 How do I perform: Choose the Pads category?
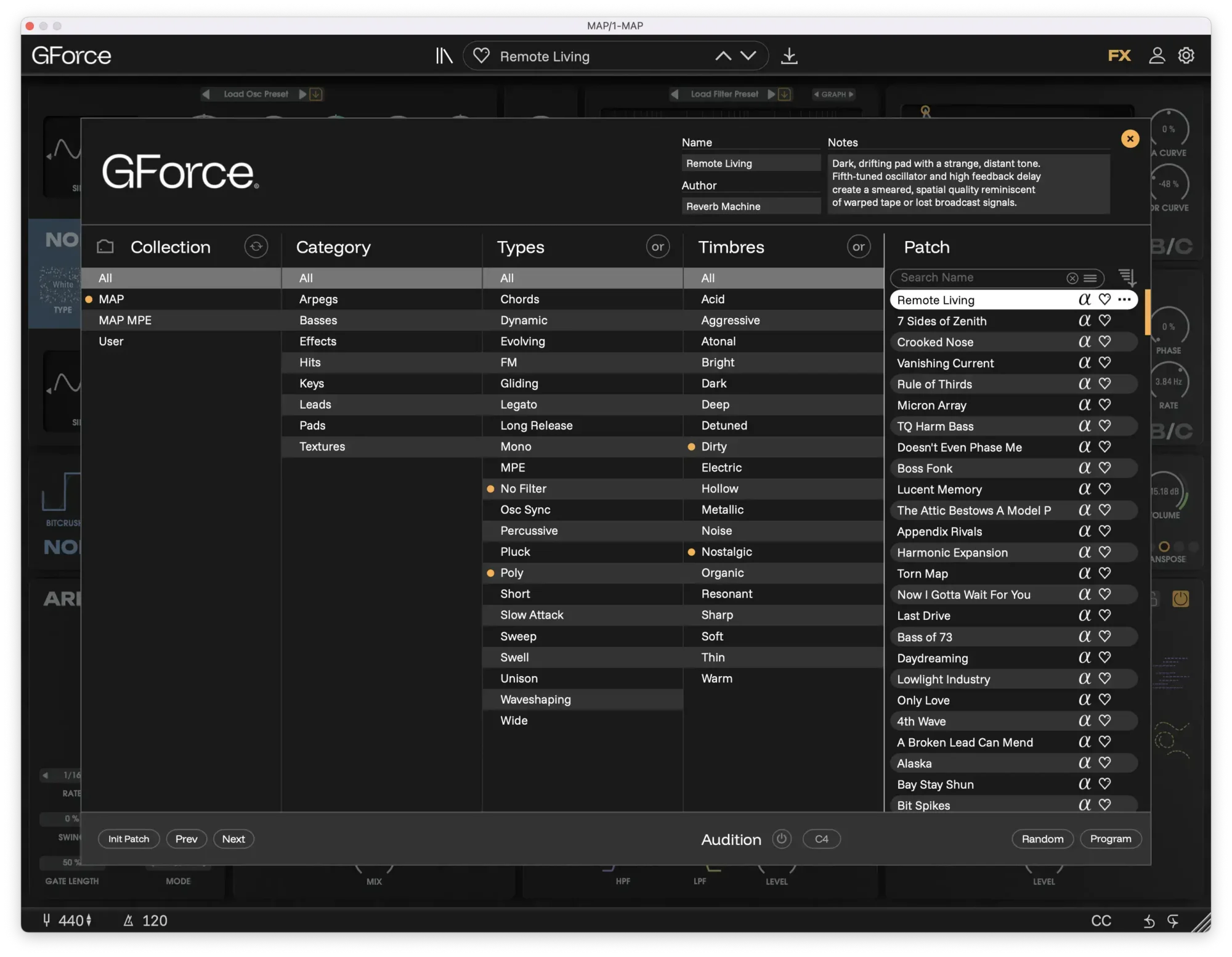pos(382,425)
